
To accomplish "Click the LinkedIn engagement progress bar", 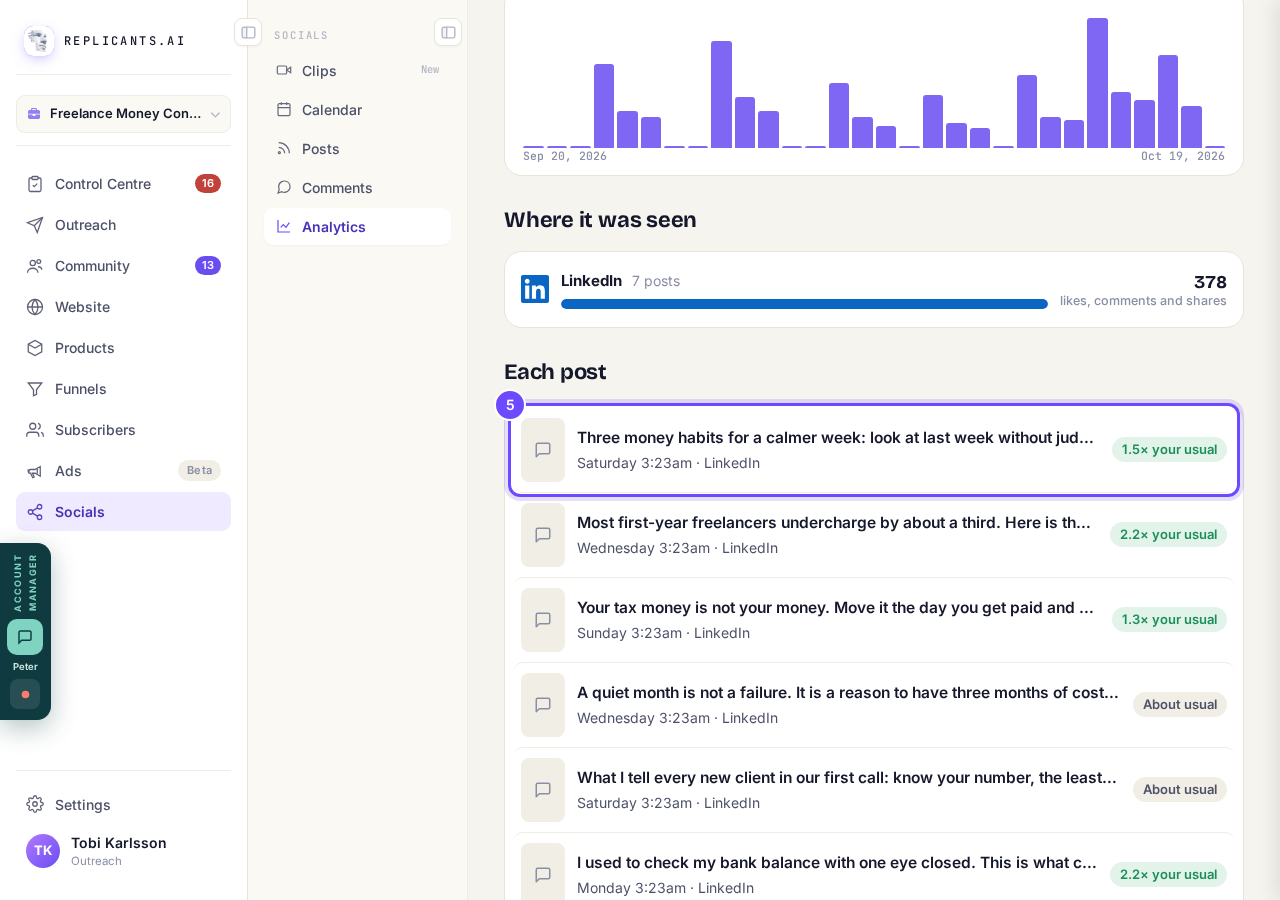I will (804, 304).
